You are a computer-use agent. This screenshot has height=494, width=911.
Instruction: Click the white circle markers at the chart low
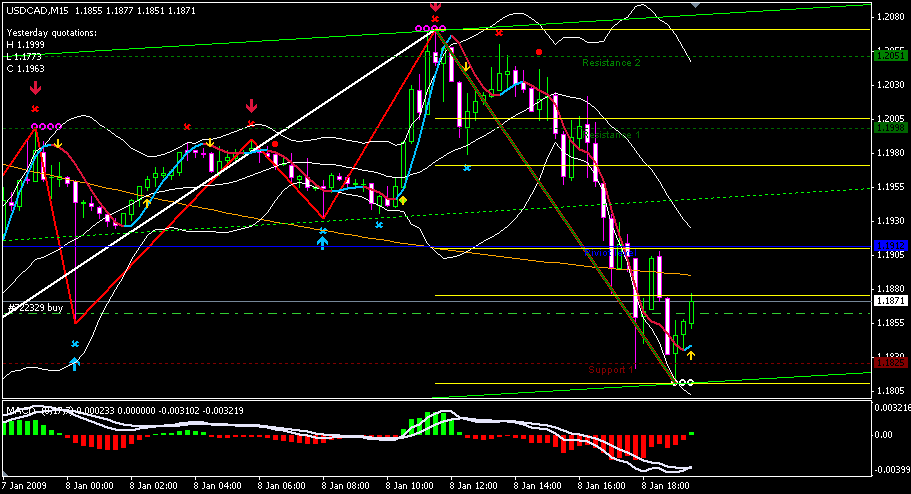coord(684,382)
